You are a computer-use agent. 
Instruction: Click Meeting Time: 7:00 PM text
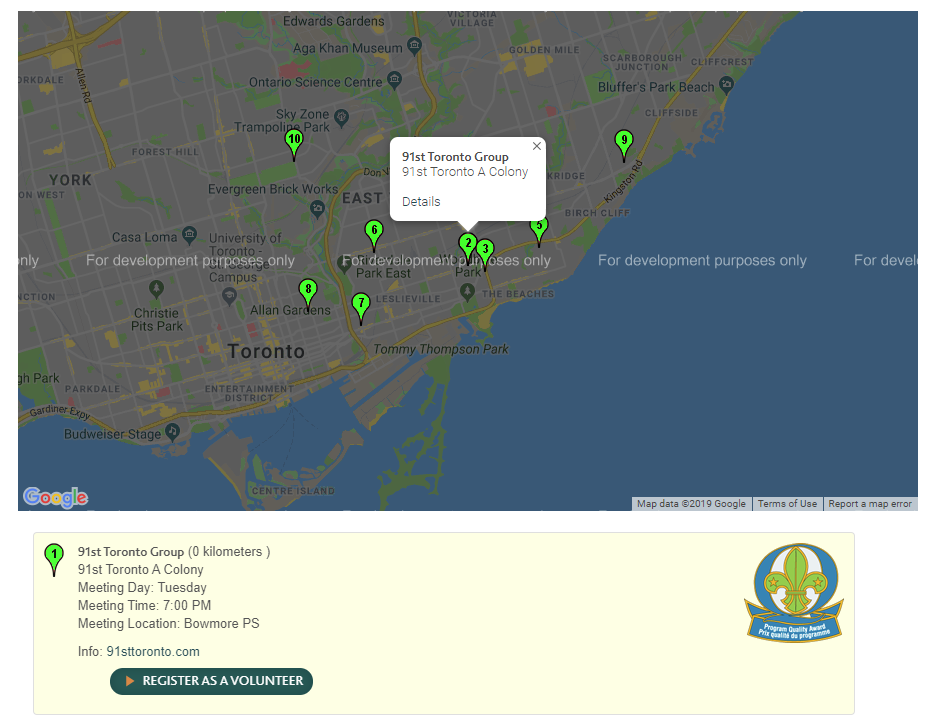click(x=144, y=606)
